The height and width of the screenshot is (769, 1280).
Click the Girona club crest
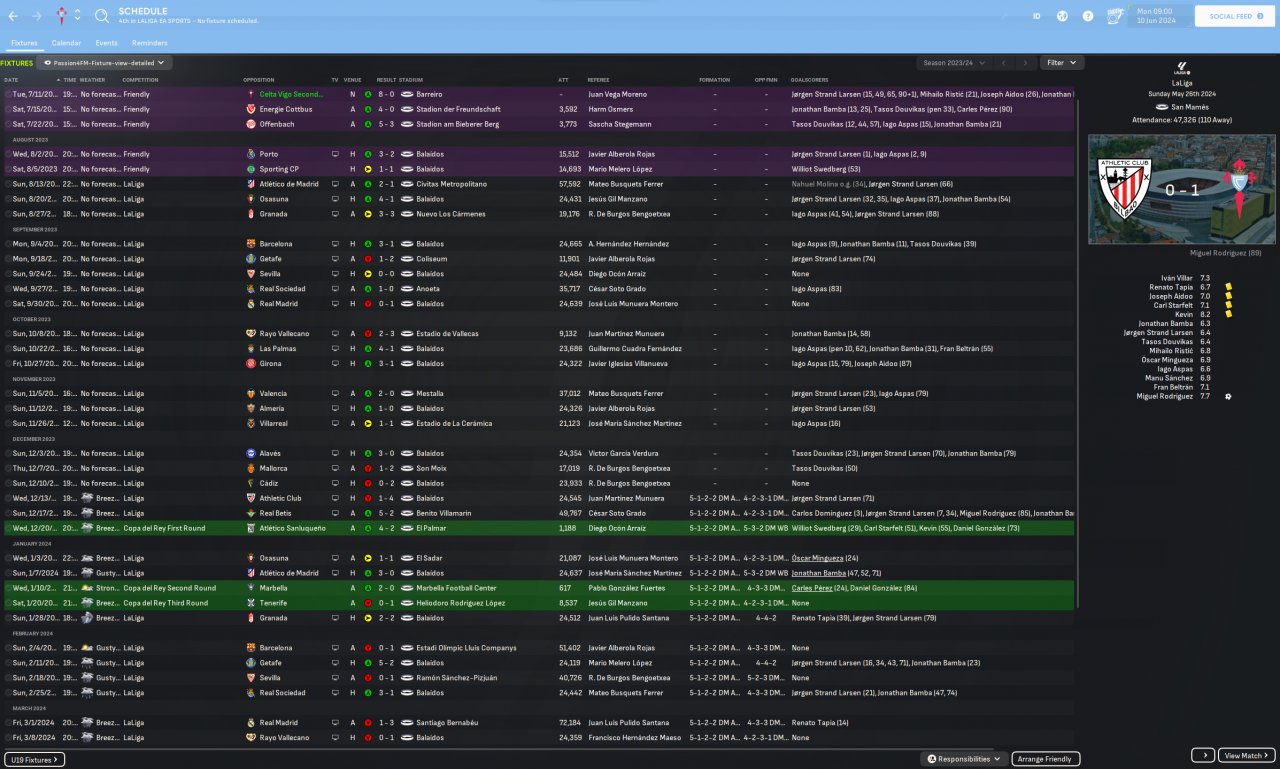click(250, 364)
